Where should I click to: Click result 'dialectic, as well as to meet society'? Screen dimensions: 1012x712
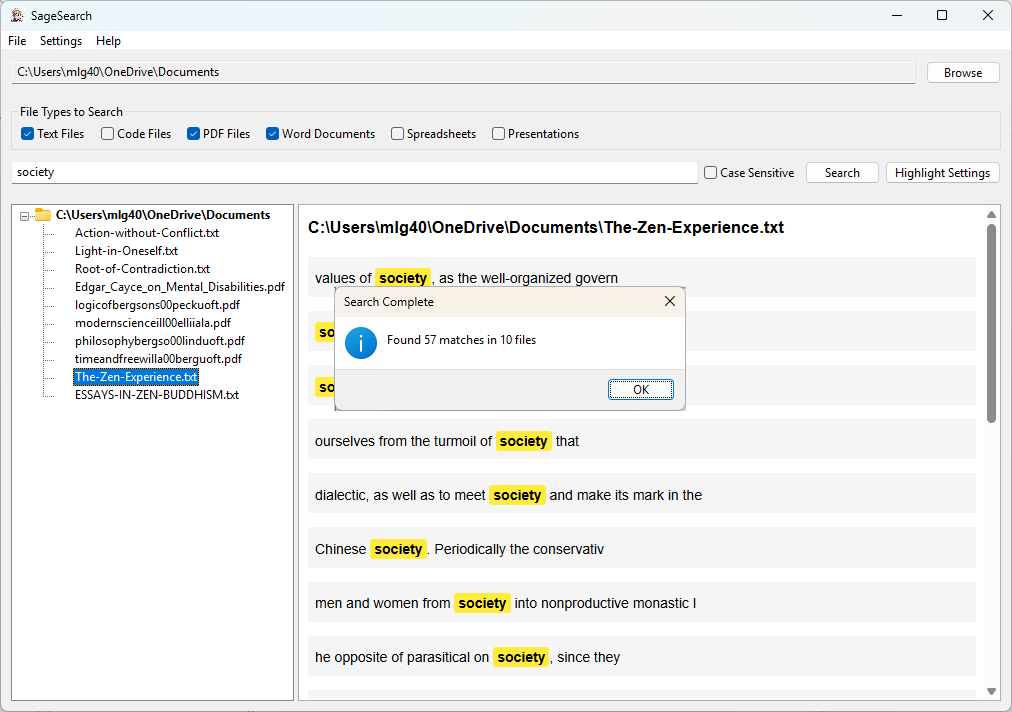(642, 495)
